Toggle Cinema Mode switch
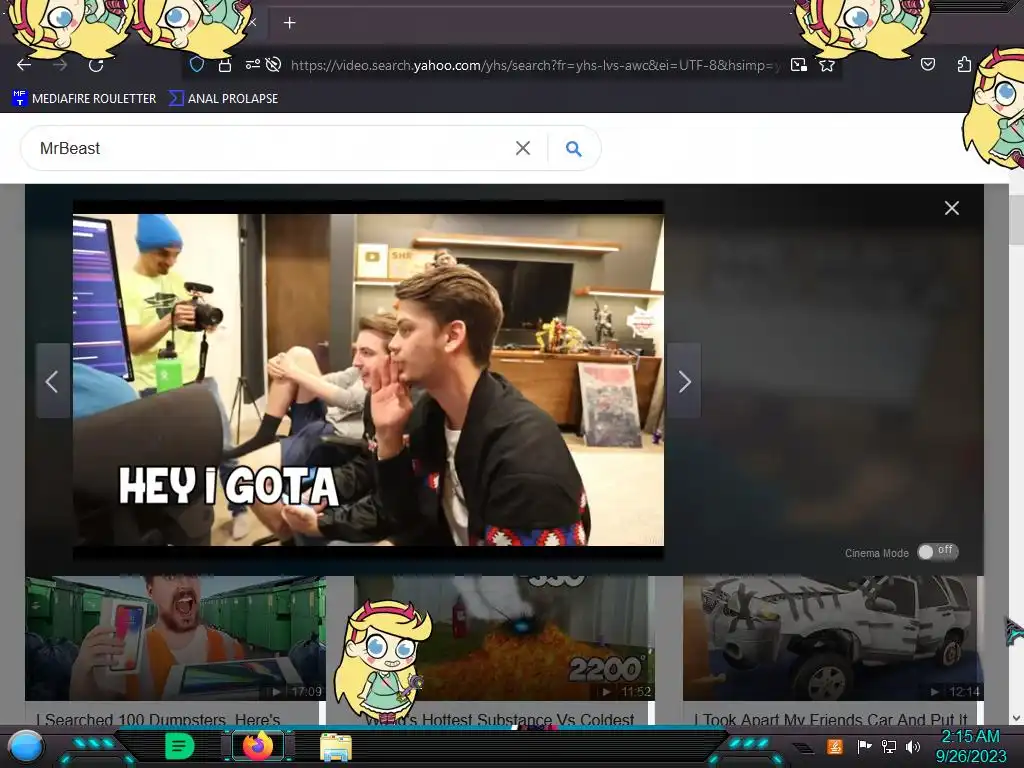Viewport: 1024px width, 768px height. [x=937, y=552]
